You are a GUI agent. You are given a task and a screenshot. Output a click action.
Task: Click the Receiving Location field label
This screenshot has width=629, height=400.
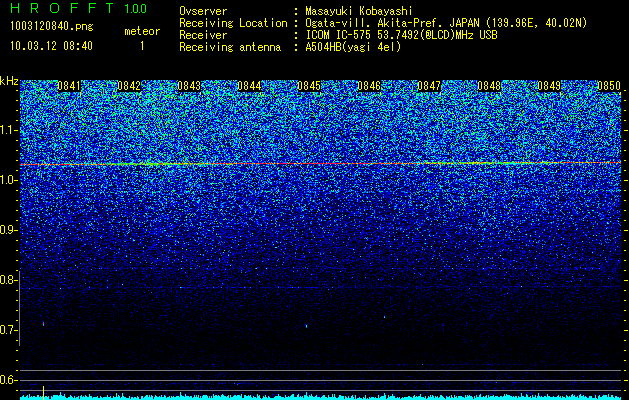[x=233, y=23]
